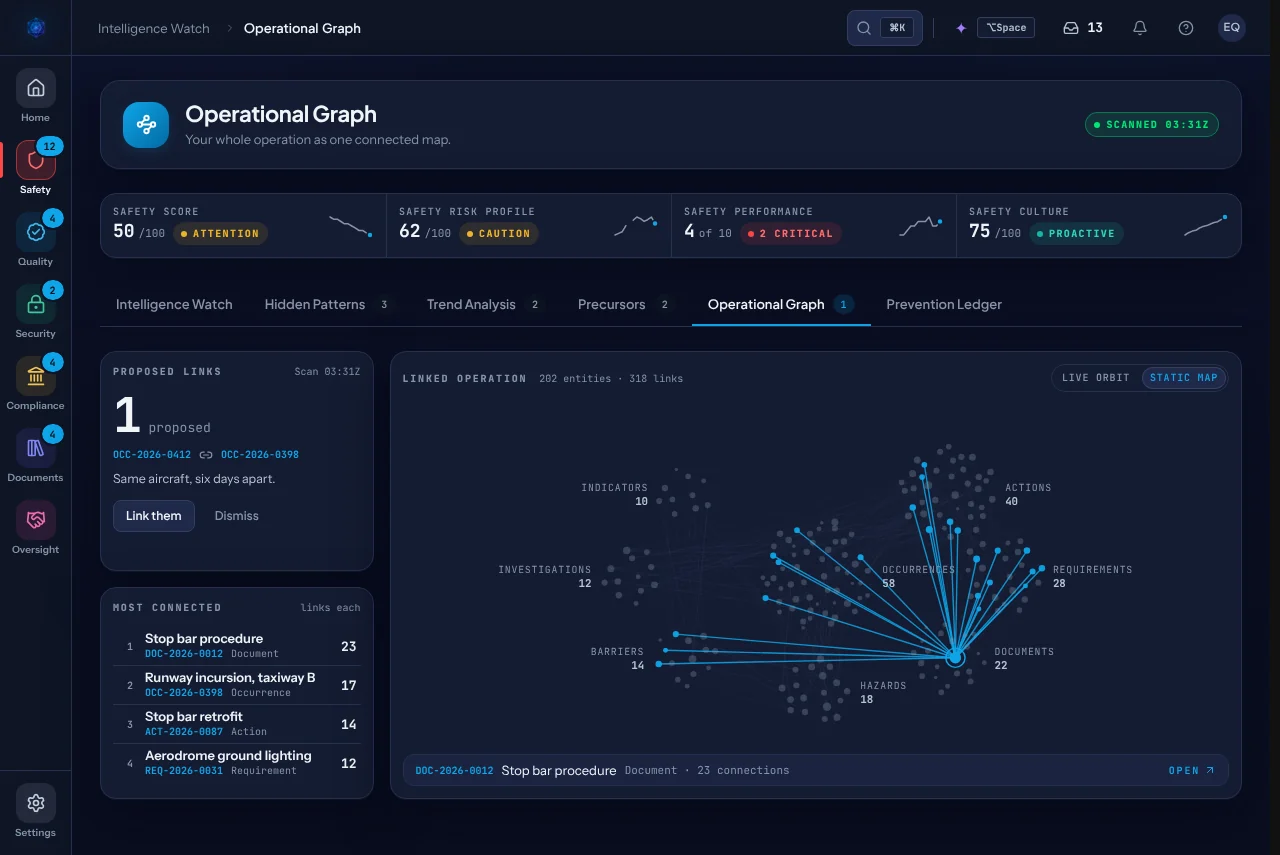The width and height of the screenshot is (1280, 855).
Task: Select Runway incursion, taxiway B row
Action: click(x=237, y=685)
